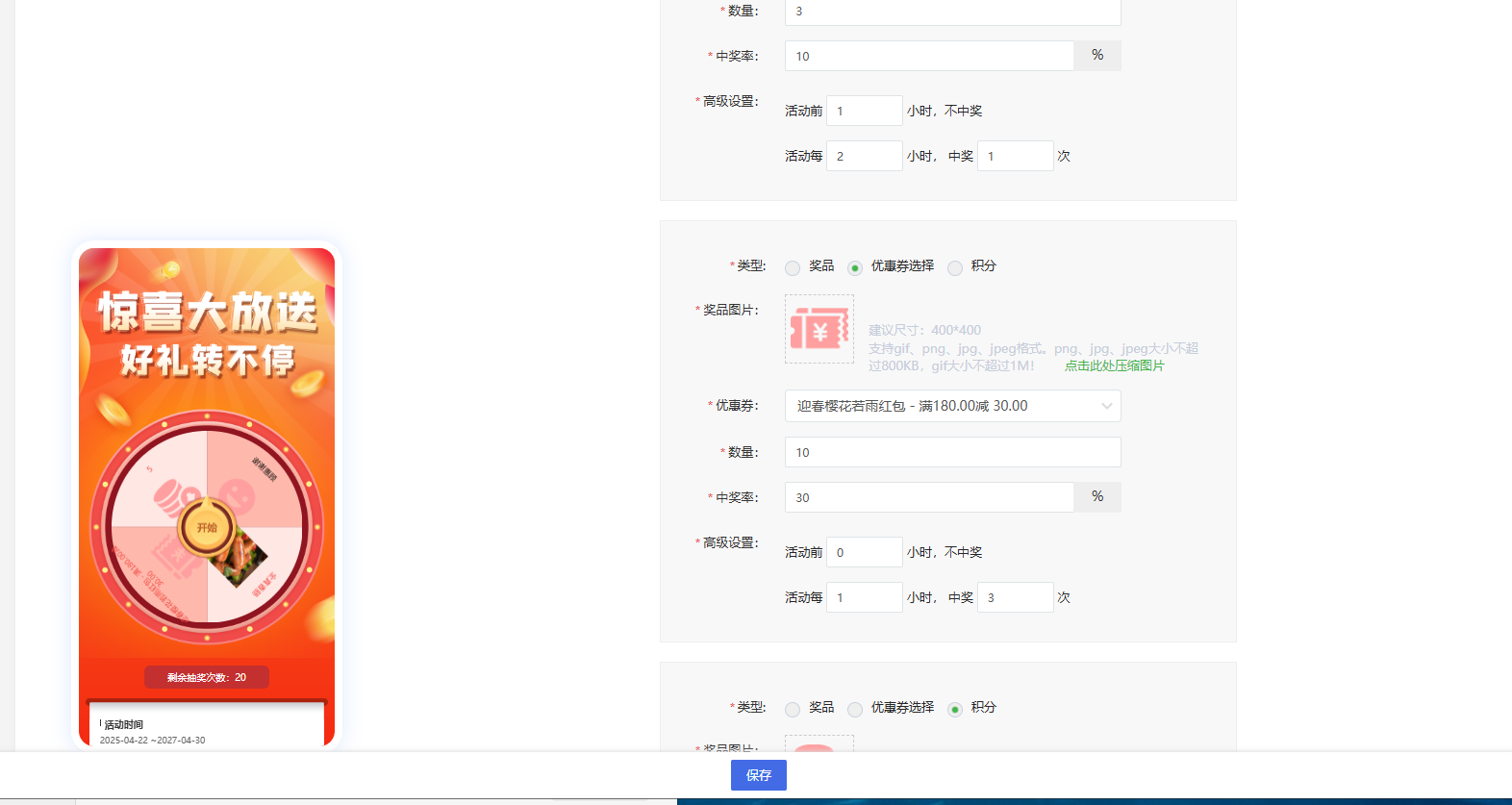
Task: Click the 中奖率 field containing 10
Action: pos(928,56)
